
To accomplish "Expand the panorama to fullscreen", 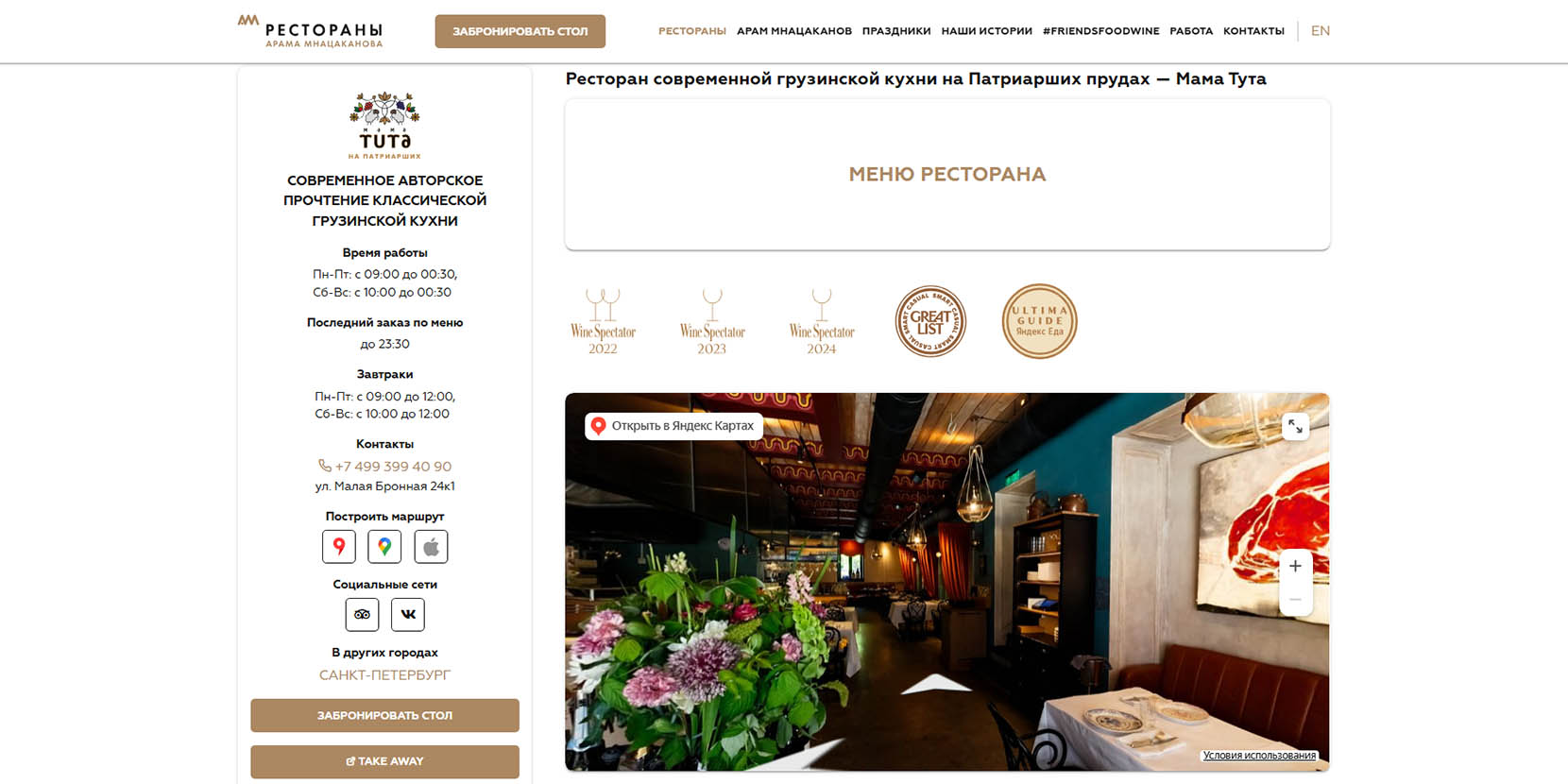I will tap(1295, 427).
